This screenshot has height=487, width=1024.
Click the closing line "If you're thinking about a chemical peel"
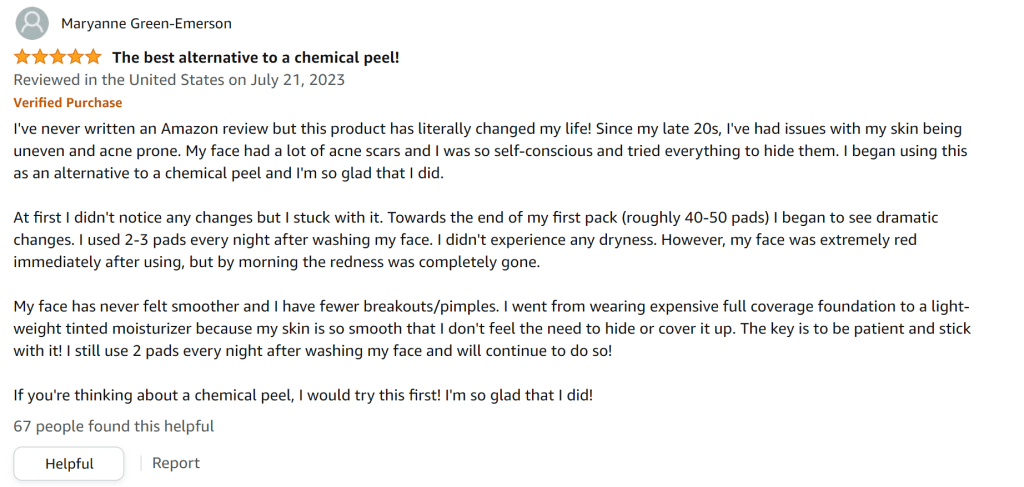click(303, 394)
